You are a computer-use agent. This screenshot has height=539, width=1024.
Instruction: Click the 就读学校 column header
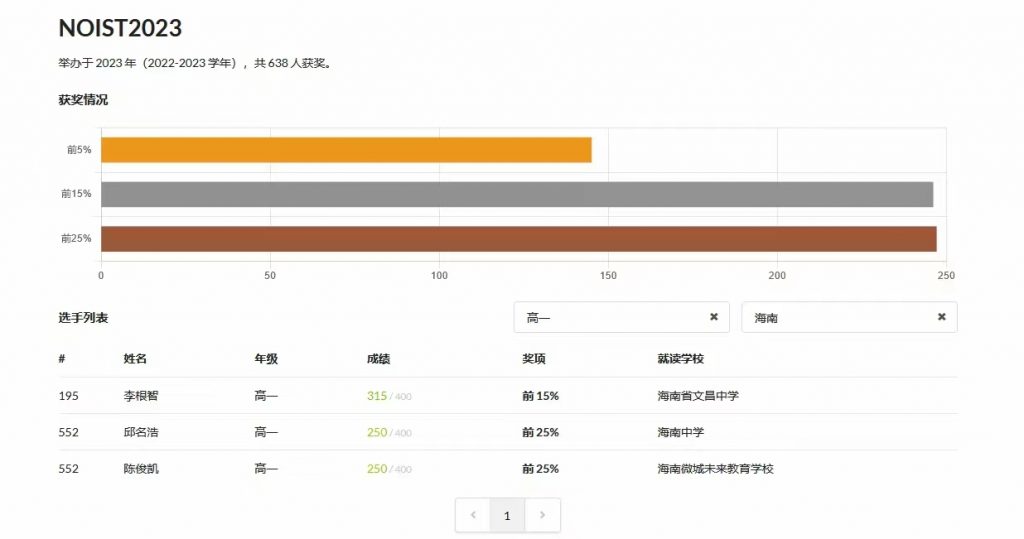coord(681,359)
